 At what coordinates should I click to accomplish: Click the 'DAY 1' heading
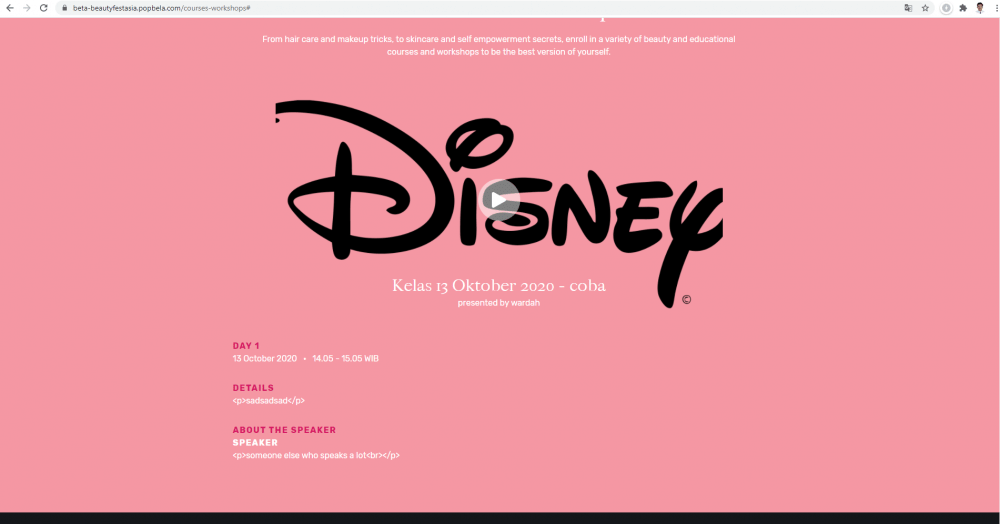tap(246, 346)
